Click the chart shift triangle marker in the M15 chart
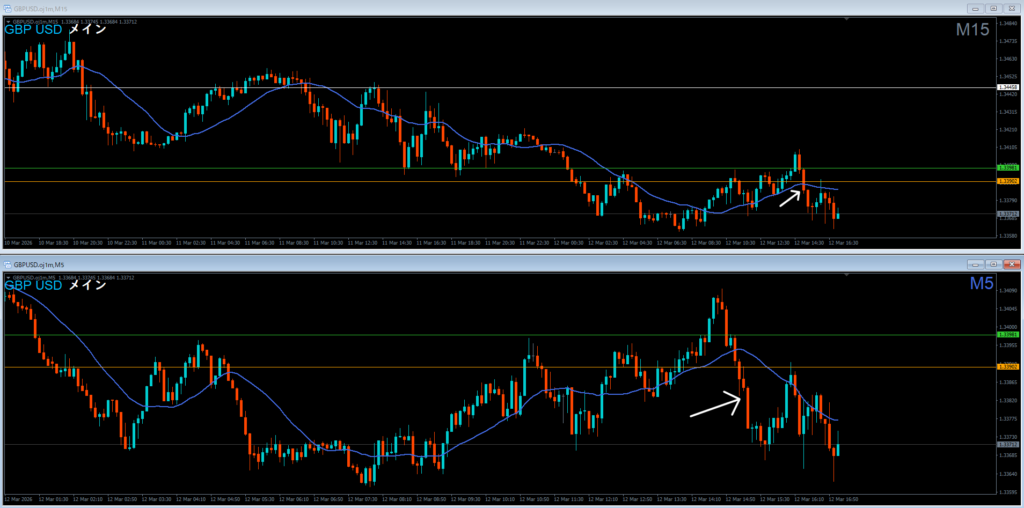 click(846, 20)
